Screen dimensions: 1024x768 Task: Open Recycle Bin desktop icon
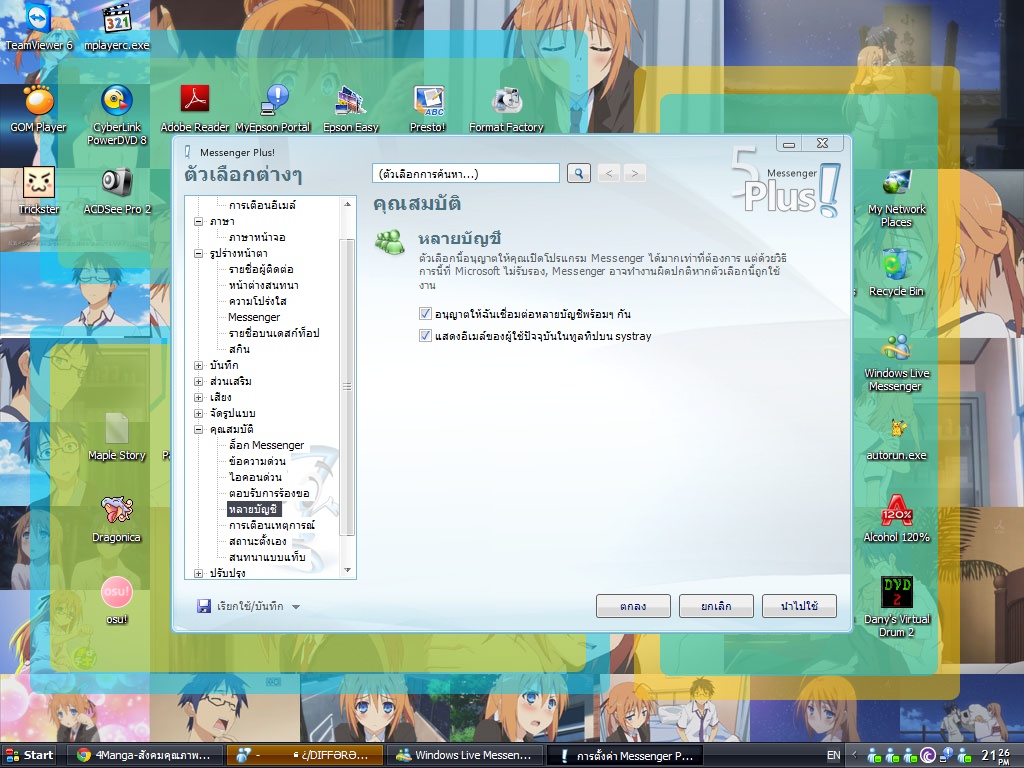tap(896, 273)
